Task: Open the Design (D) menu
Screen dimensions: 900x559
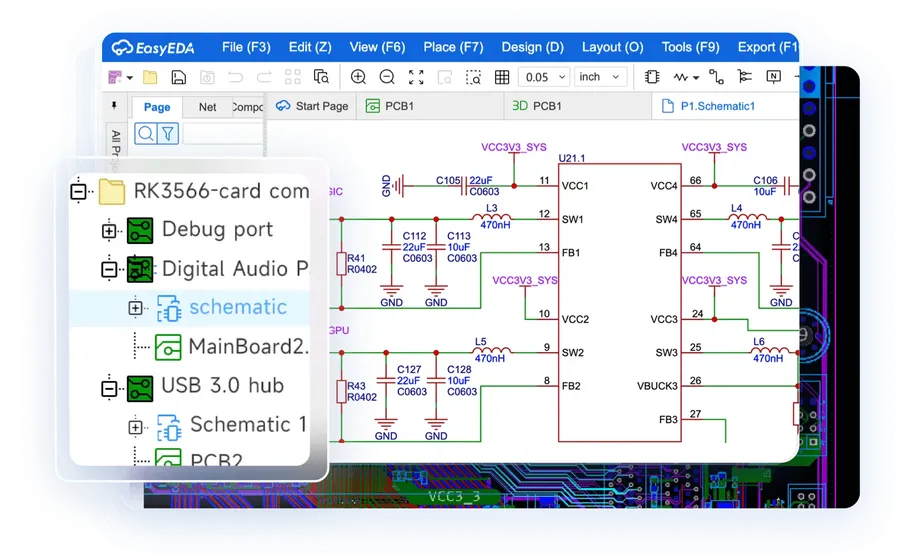Action: pyautogui.click(x=533, y=47)
